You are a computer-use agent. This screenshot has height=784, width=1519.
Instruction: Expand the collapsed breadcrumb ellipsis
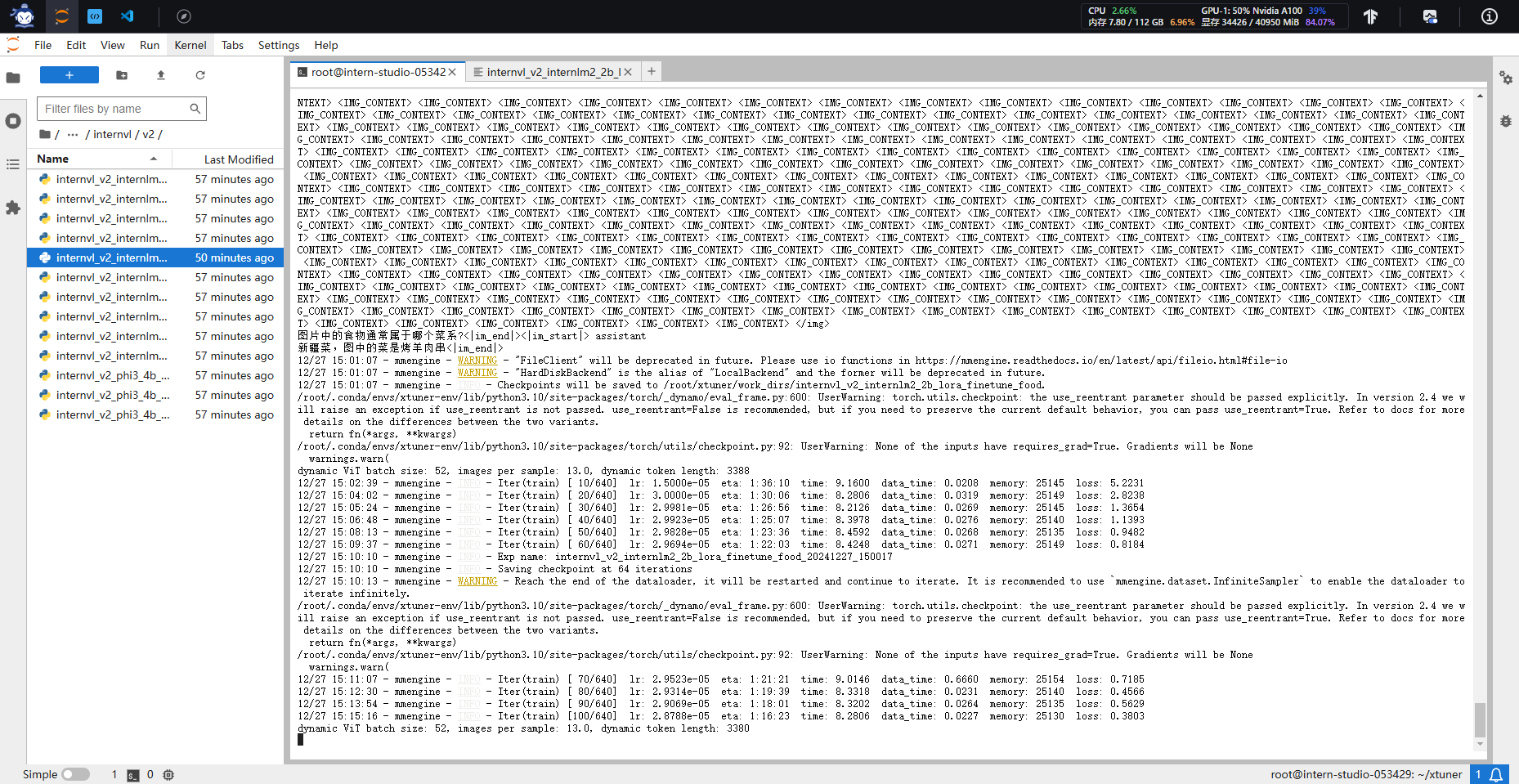tap(73, 134)
